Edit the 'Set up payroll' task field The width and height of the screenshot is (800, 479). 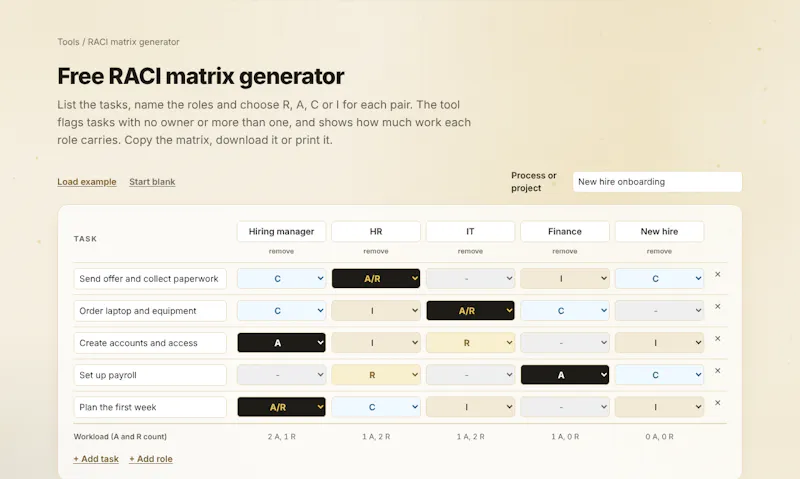[x=150, y=375]
